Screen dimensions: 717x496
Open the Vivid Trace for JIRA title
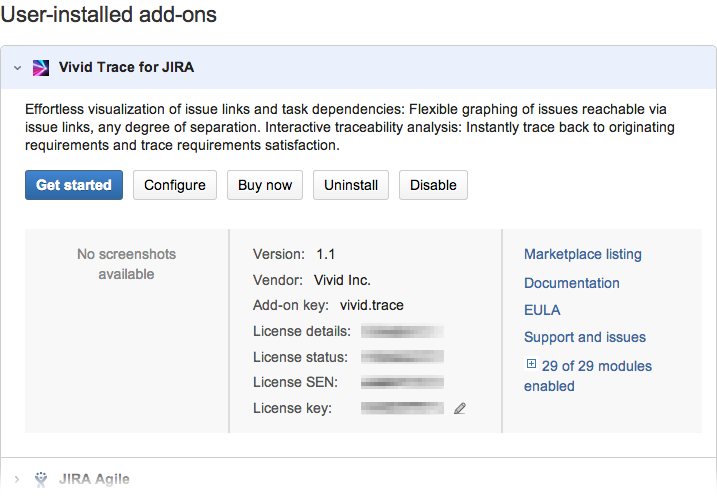point(126,67)
